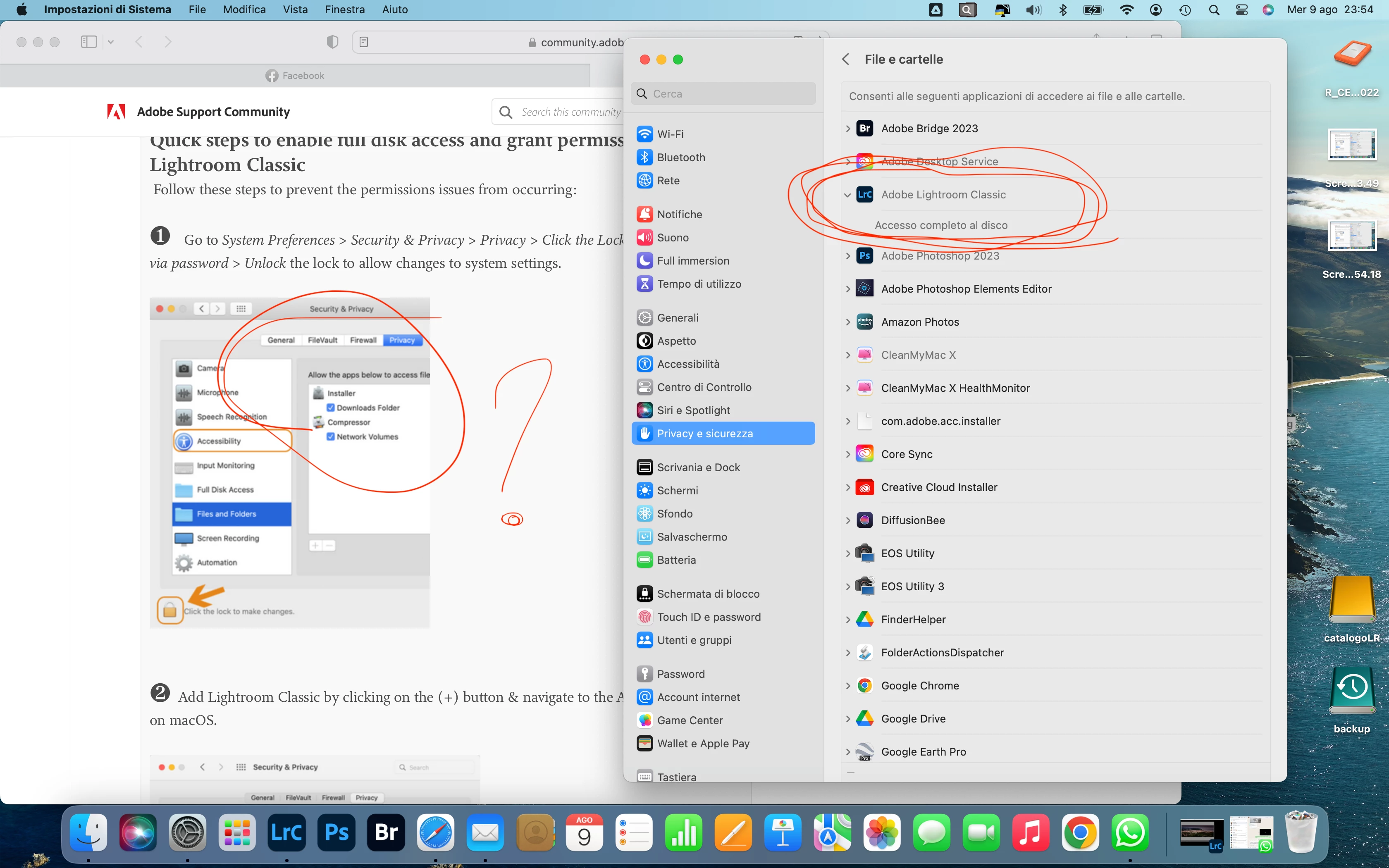1389x868 pixels.
Task: Expand the EOS Utility 3 entry
Action: tap(848, 587)
